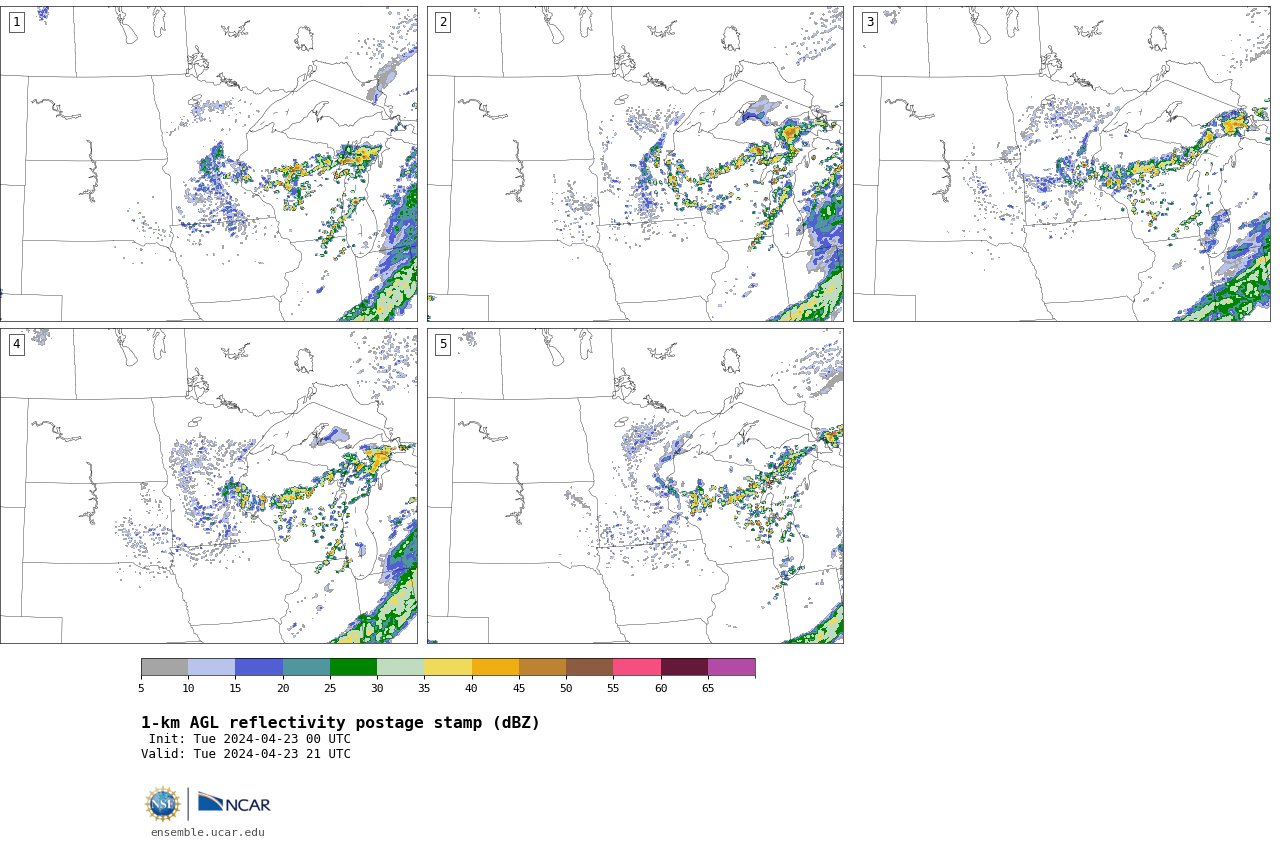Click the panel number label '4'
Image resolution: width=1280 pixels, height=844 pixels.
16,344
